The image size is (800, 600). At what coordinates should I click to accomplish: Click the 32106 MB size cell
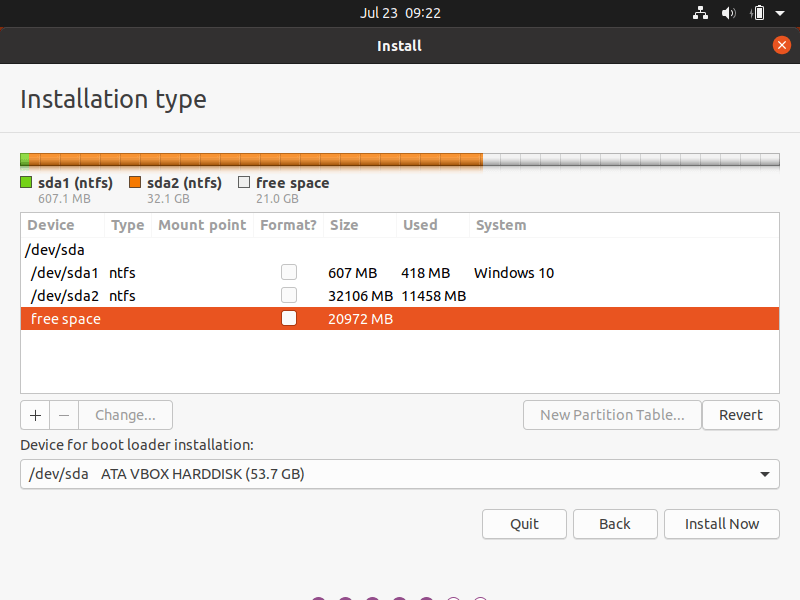pos(360,296)
